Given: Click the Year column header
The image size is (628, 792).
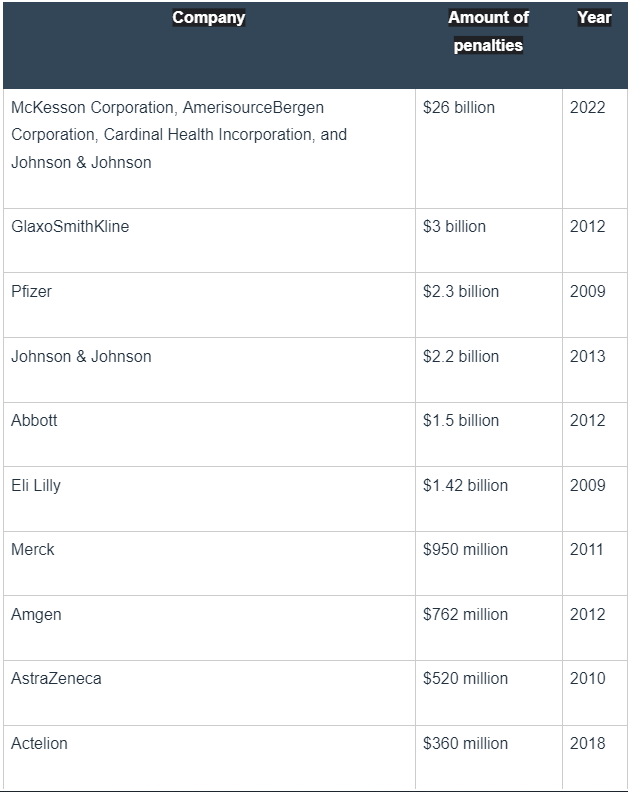Looking at the screenshot, I should point(594,18).
